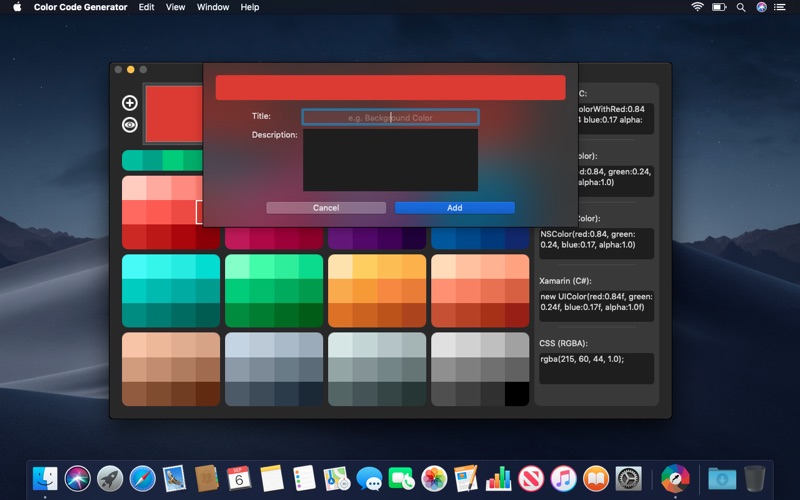Open Calendar from the dock
This screenshot has width=800, height=500.
[239, 479]
